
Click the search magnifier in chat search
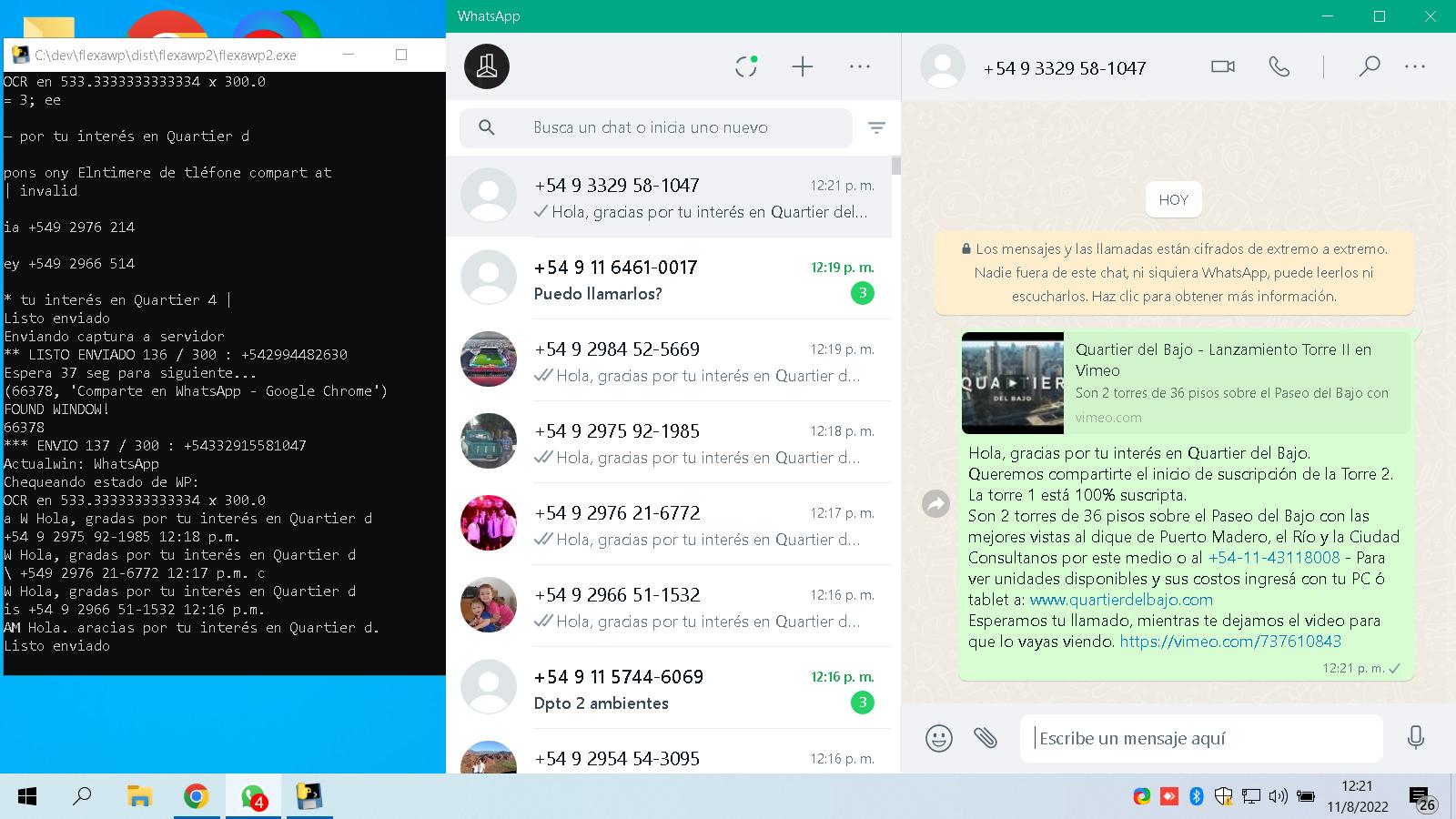tap(487, 127)
